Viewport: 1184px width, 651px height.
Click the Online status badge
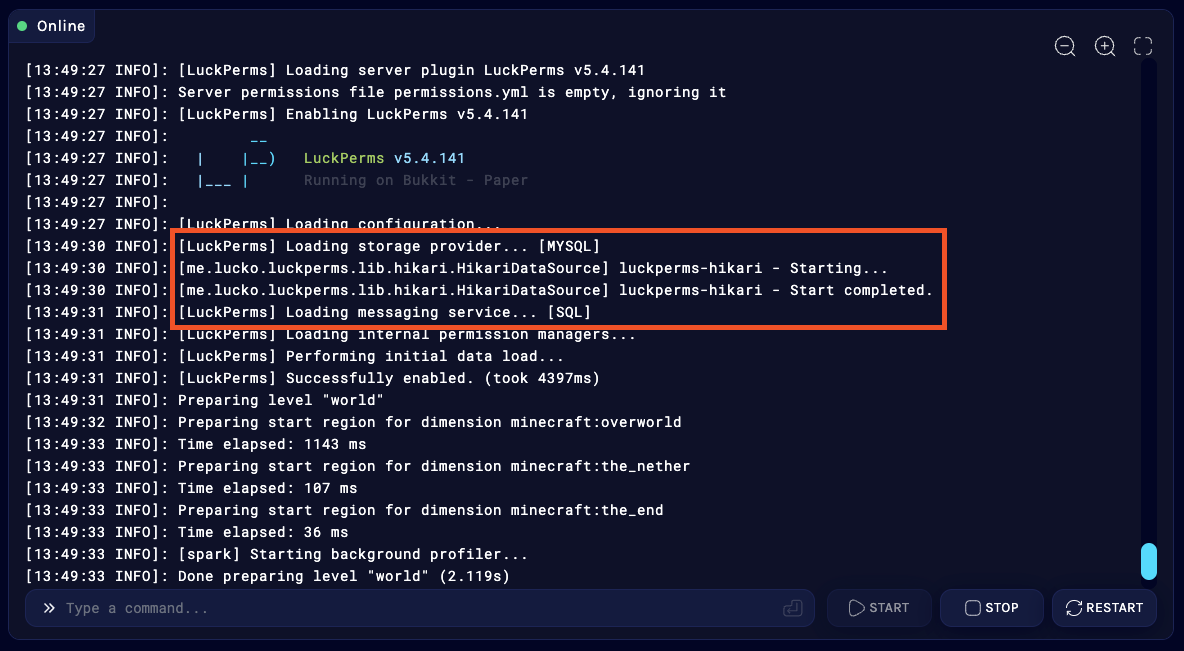click(52, 26)
